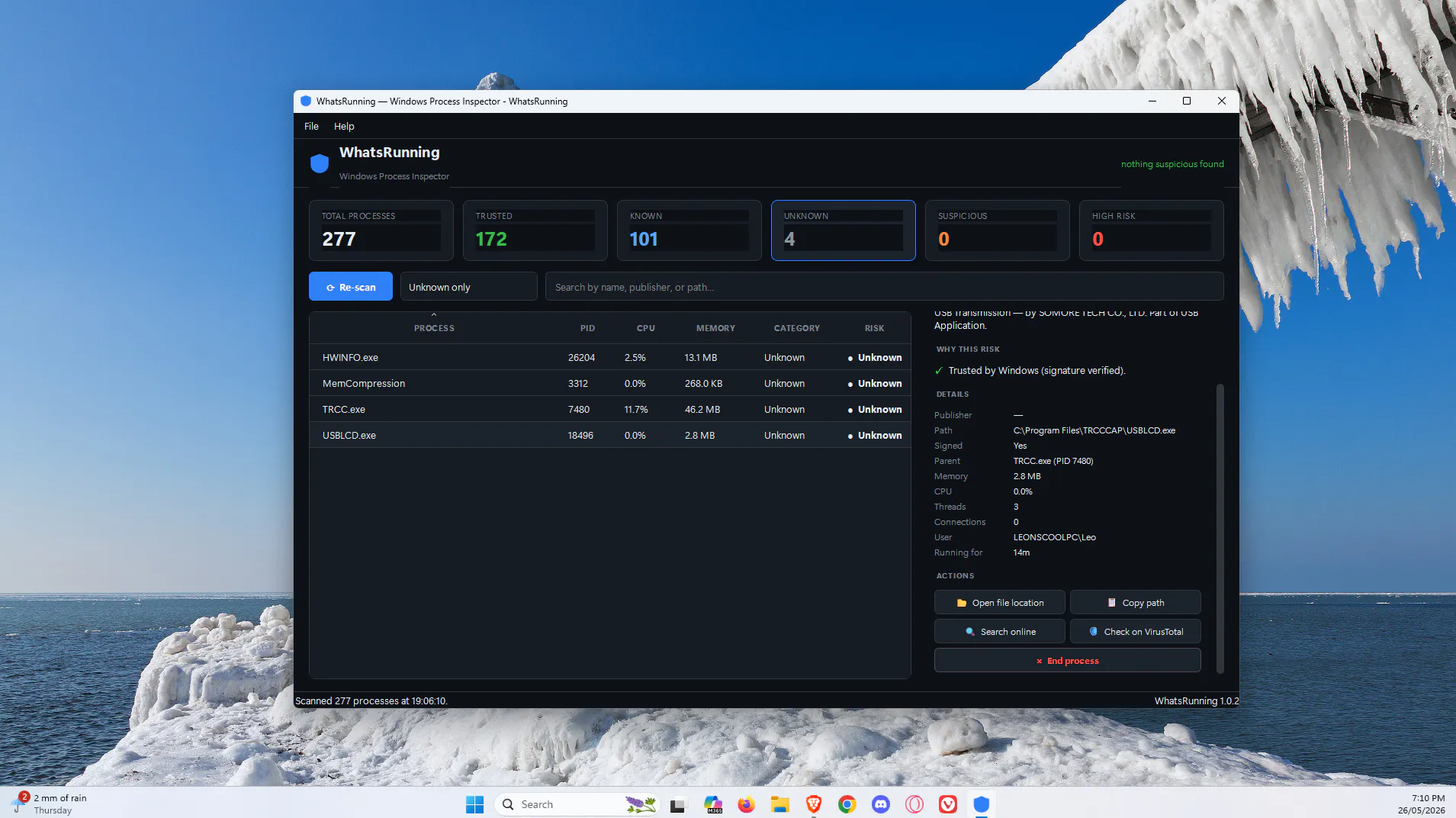The height and width of the screenshot is (818, 1456).
Task: Click the Unknown risk badge for TRCC.exe
Action: point(875,409)
